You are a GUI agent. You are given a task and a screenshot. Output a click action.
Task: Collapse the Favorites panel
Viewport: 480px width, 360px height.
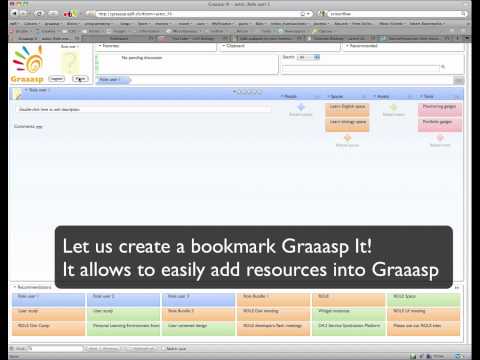pyautogui.click(x=100, y=46)
